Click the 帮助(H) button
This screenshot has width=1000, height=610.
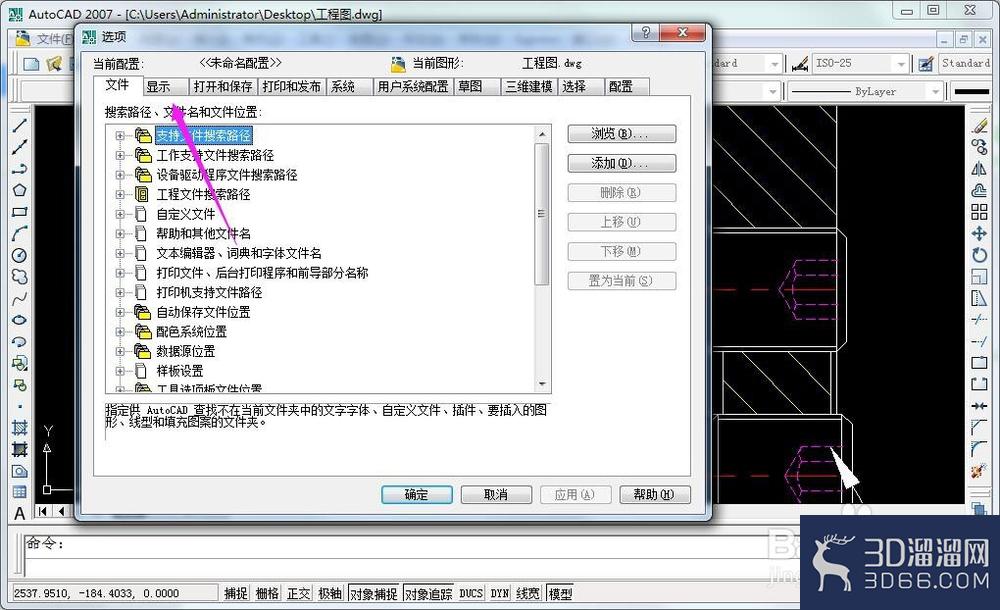point(654,495)
